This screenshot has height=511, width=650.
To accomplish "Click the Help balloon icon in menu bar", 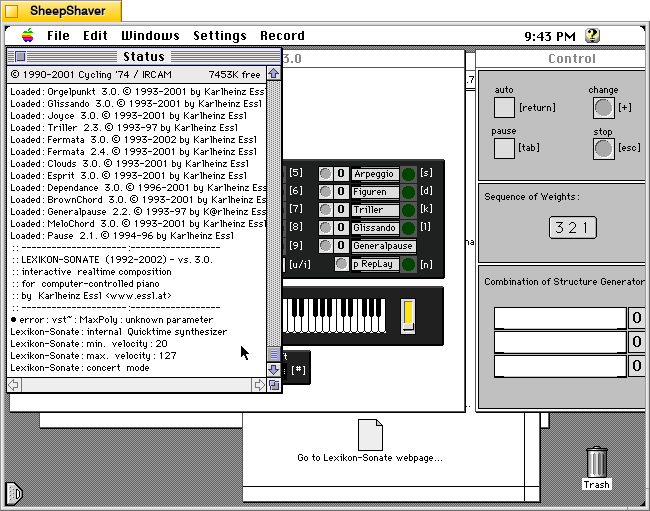I will point(592,36).
